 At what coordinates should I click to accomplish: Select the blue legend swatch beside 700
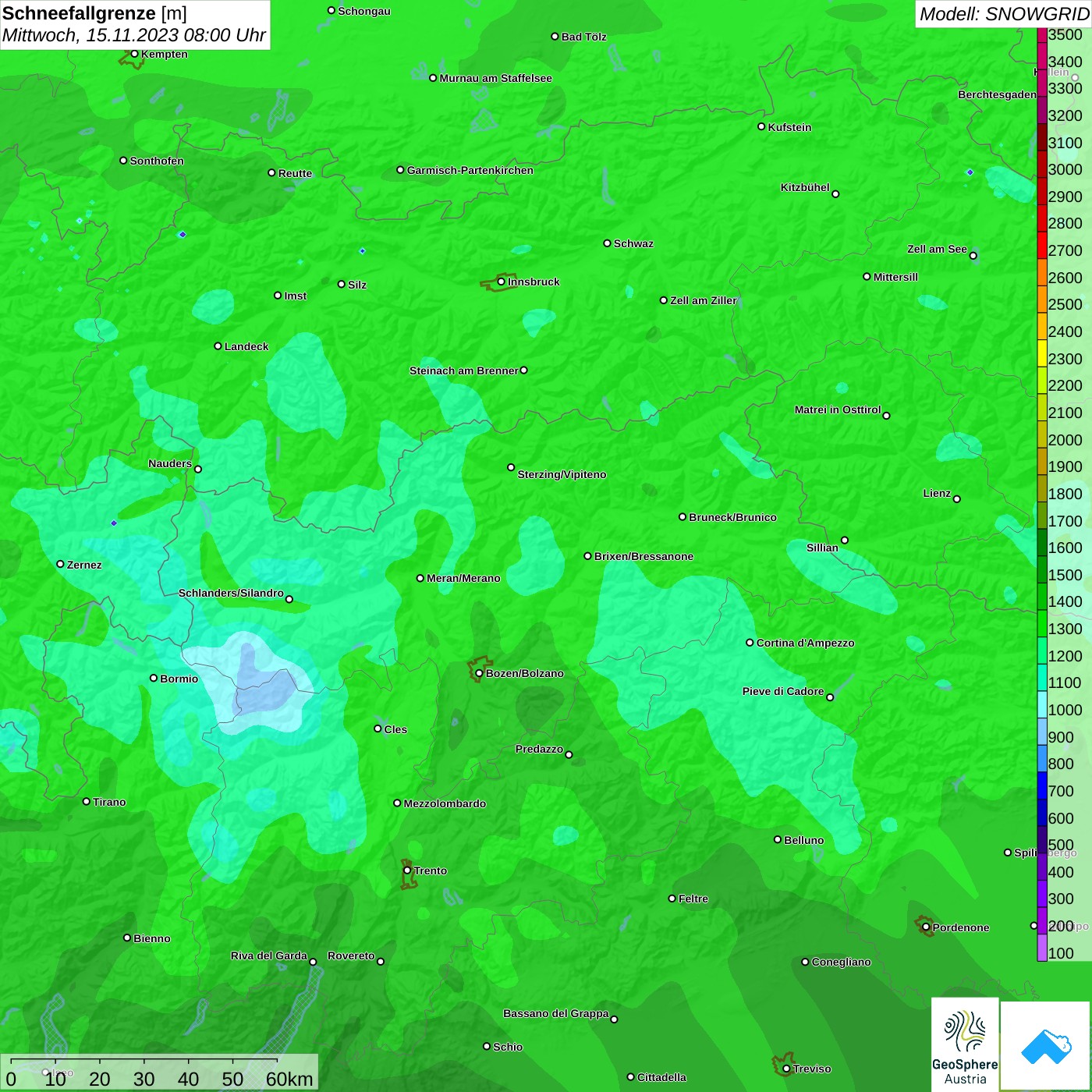click(x=1042, y=785)
